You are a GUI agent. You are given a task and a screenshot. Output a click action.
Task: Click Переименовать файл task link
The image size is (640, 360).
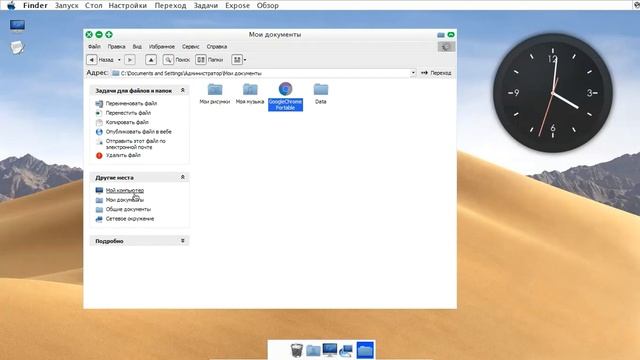[131, 103]
